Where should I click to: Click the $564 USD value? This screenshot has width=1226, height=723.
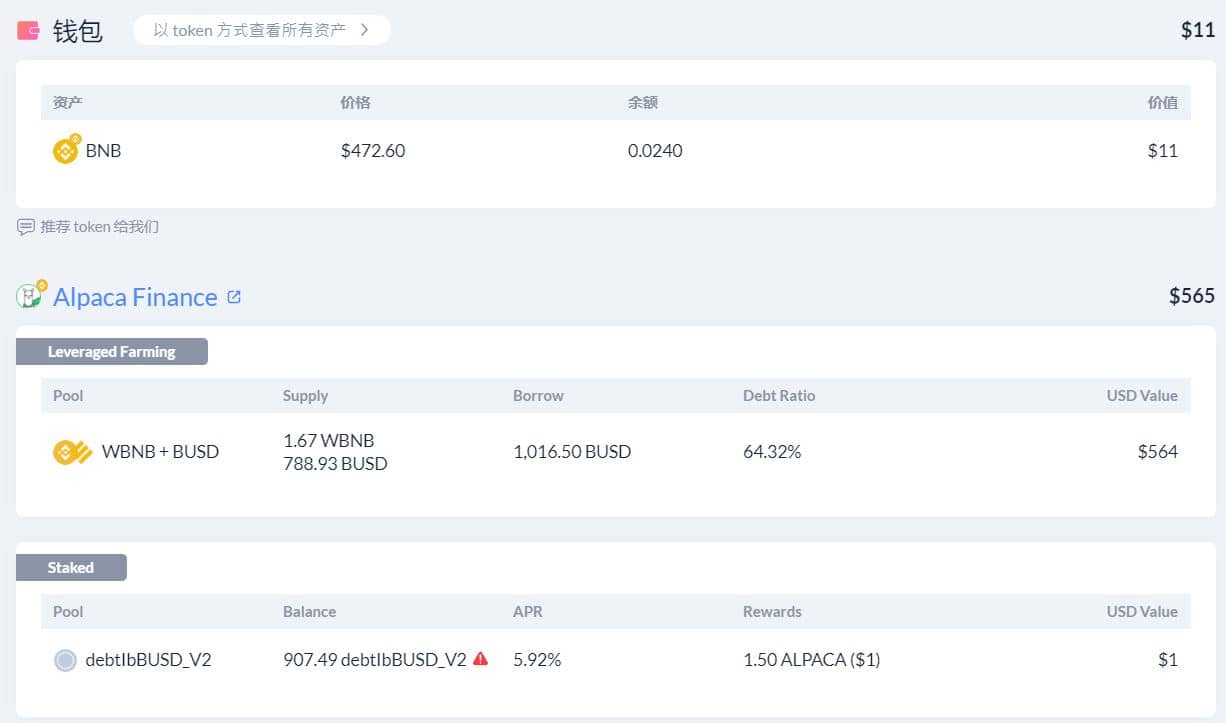tap(1158, 452)
